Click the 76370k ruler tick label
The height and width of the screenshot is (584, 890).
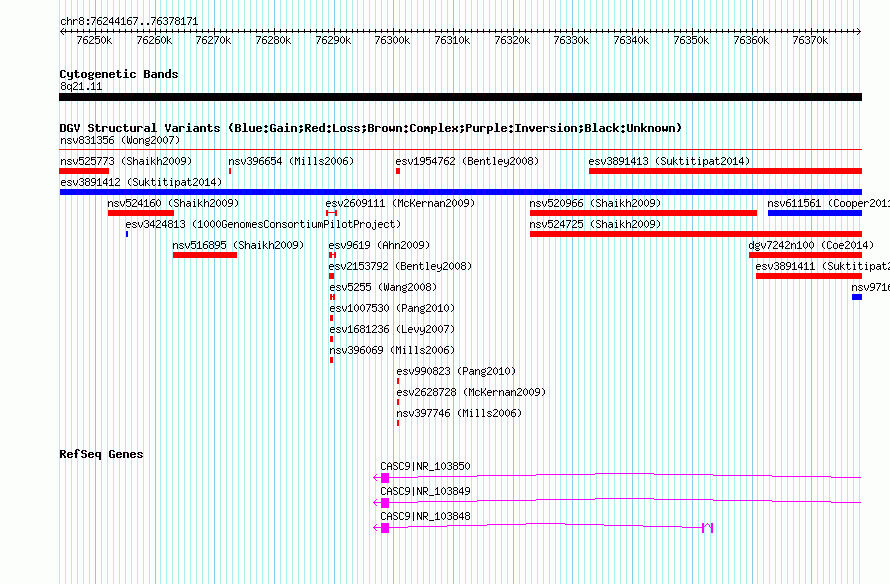(810, 40)
